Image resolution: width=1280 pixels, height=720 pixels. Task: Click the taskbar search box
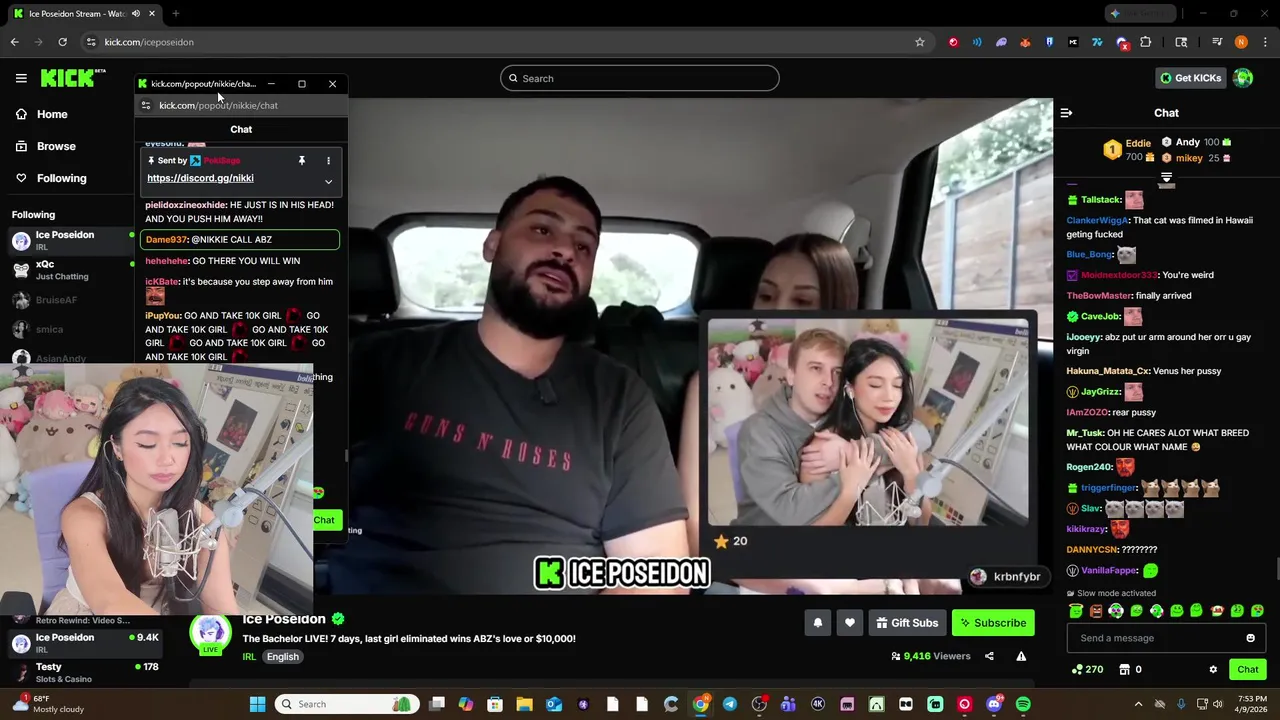(346, 704)
